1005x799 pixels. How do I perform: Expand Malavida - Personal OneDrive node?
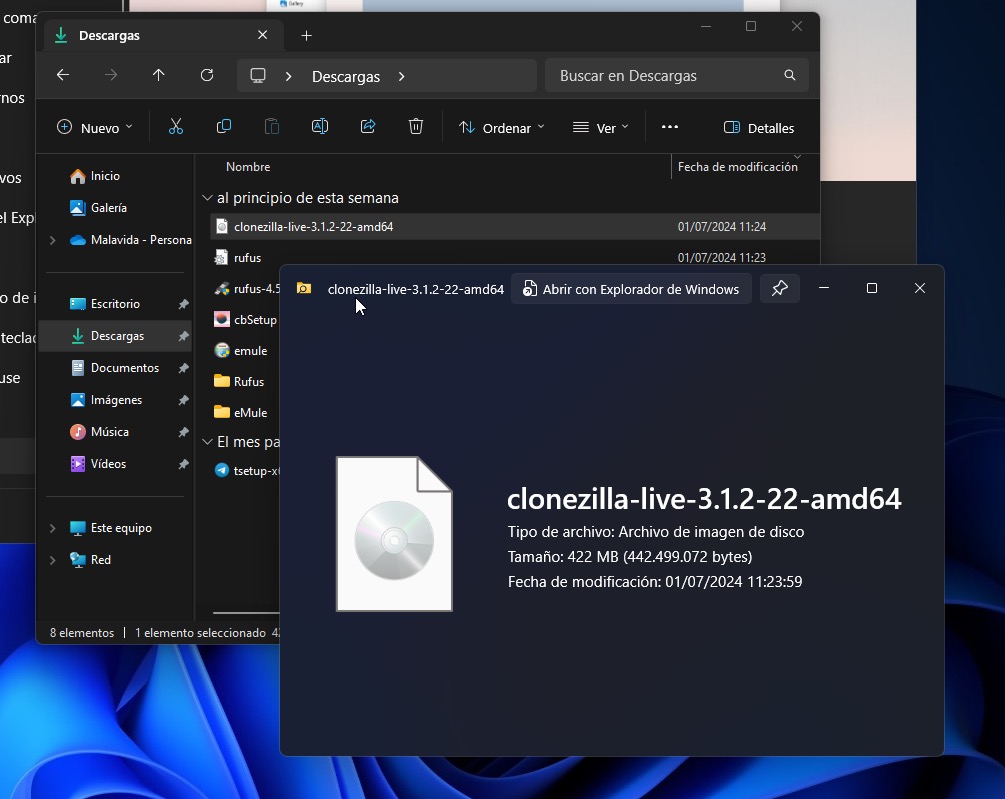coord(53,240)
